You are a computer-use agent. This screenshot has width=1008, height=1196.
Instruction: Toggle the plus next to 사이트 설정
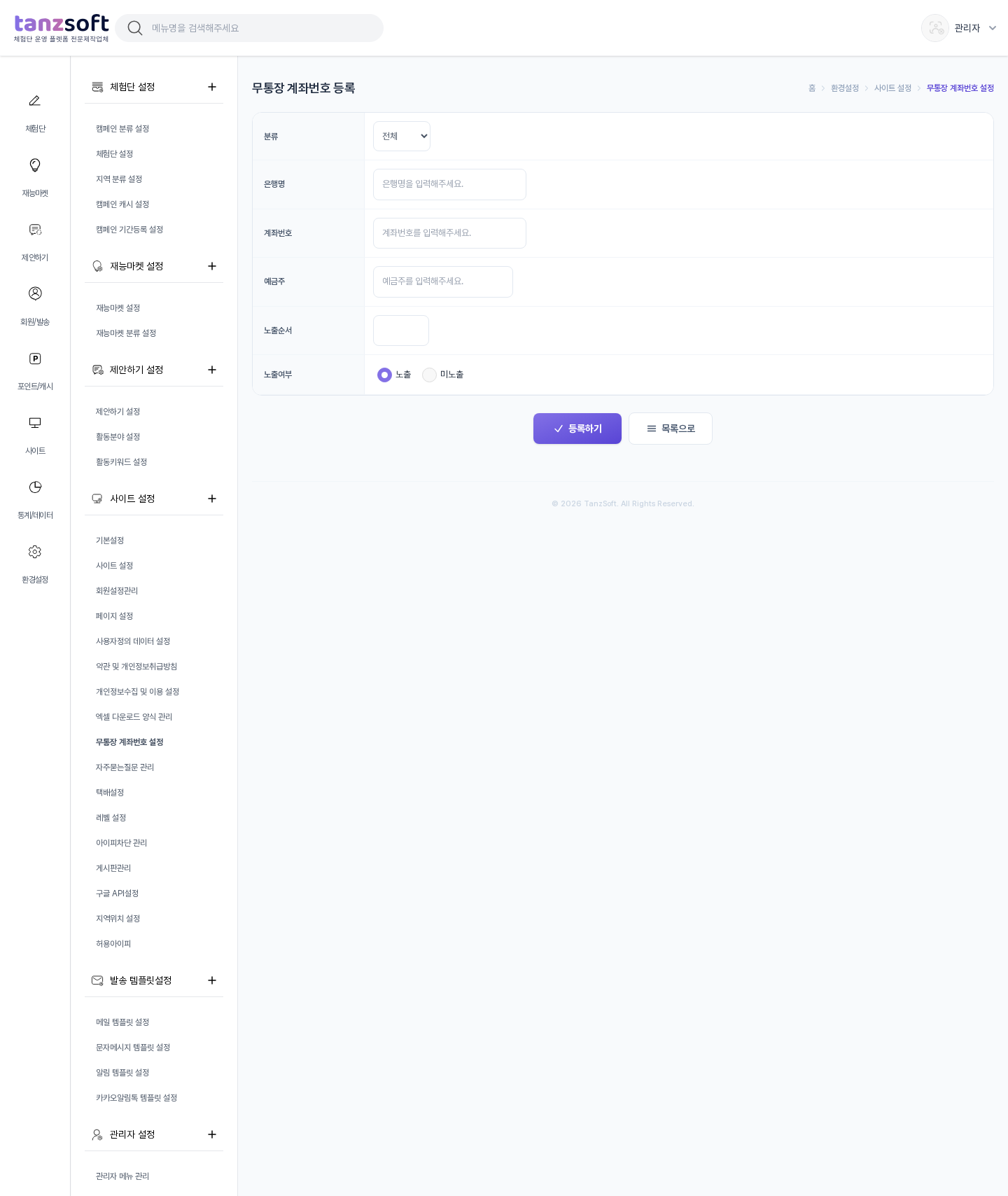(212, 499)
